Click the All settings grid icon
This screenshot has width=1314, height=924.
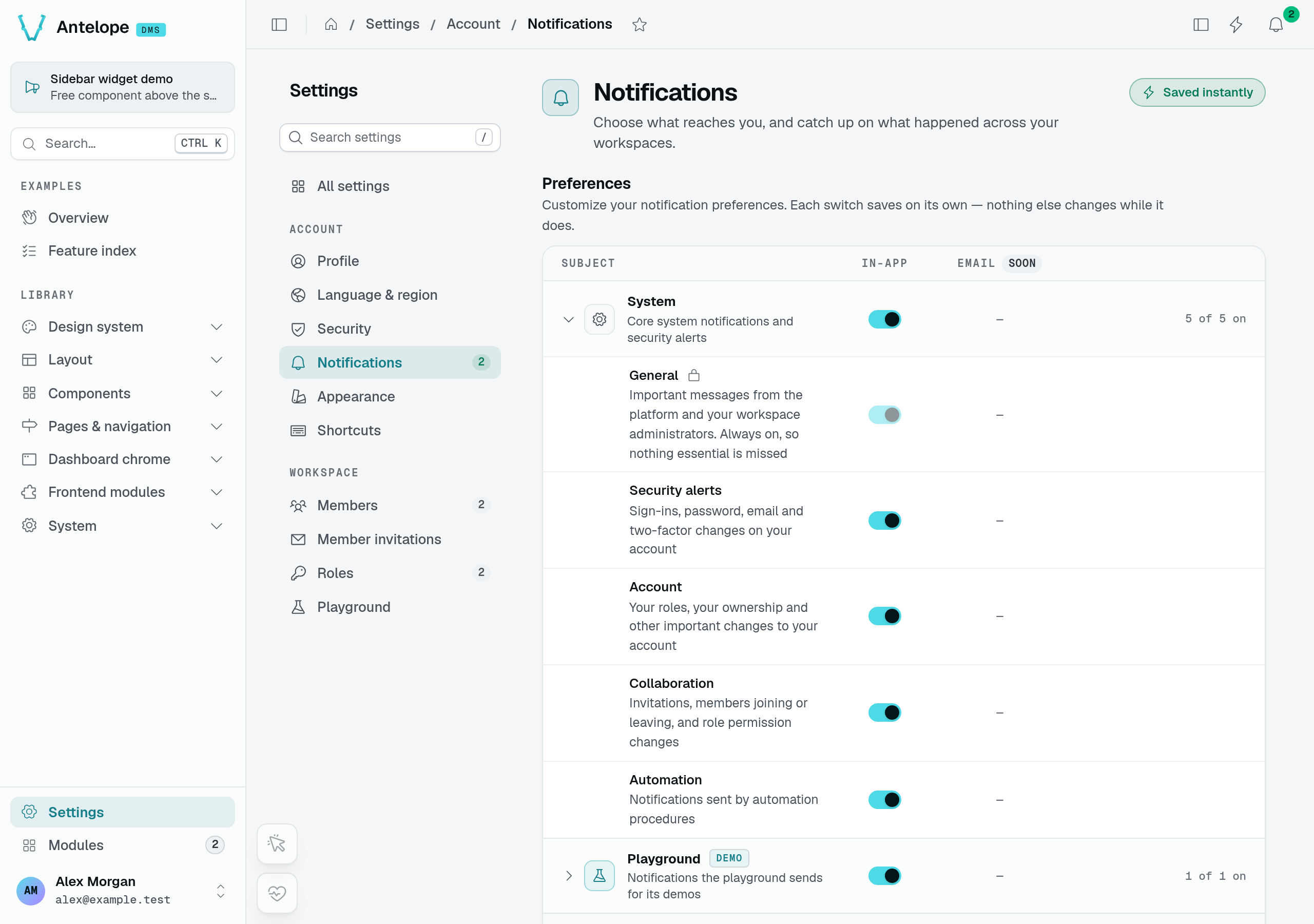pos(298,187)
